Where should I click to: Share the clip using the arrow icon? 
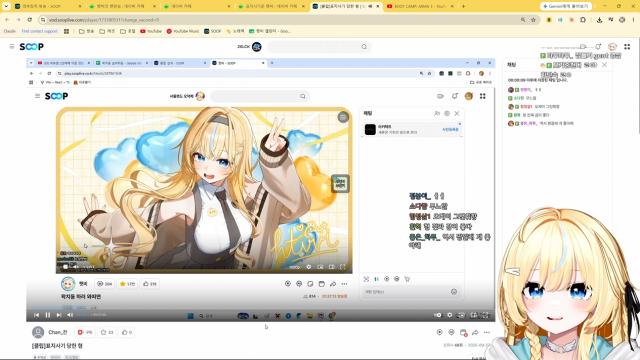(x=475, y=332)
